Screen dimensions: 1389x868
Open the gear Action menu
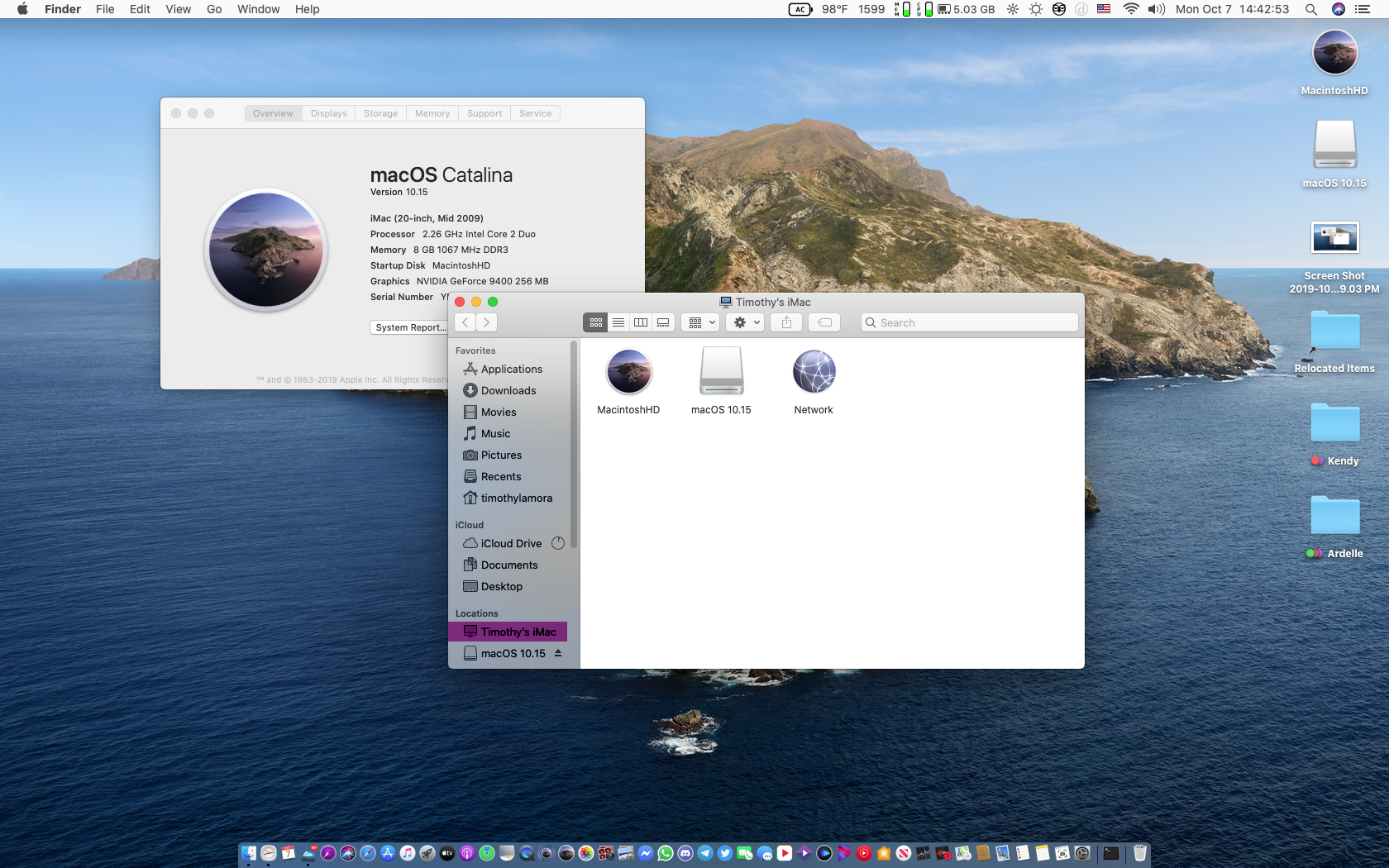click(746, 322)
